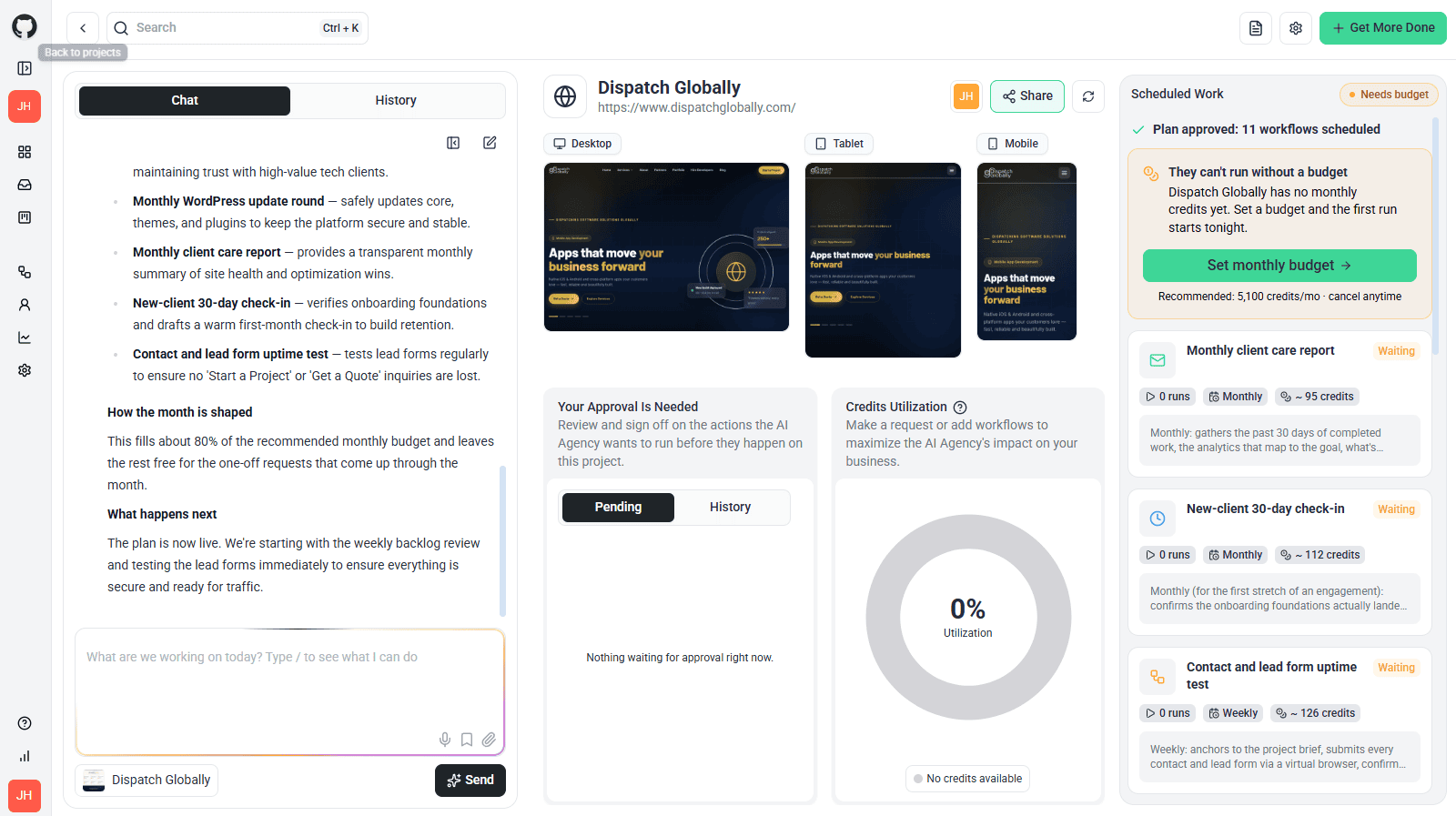Viewport: 1456px width, 816px height.
Task: Click Set monthly budget button
Action: (x=1279, y=266)
